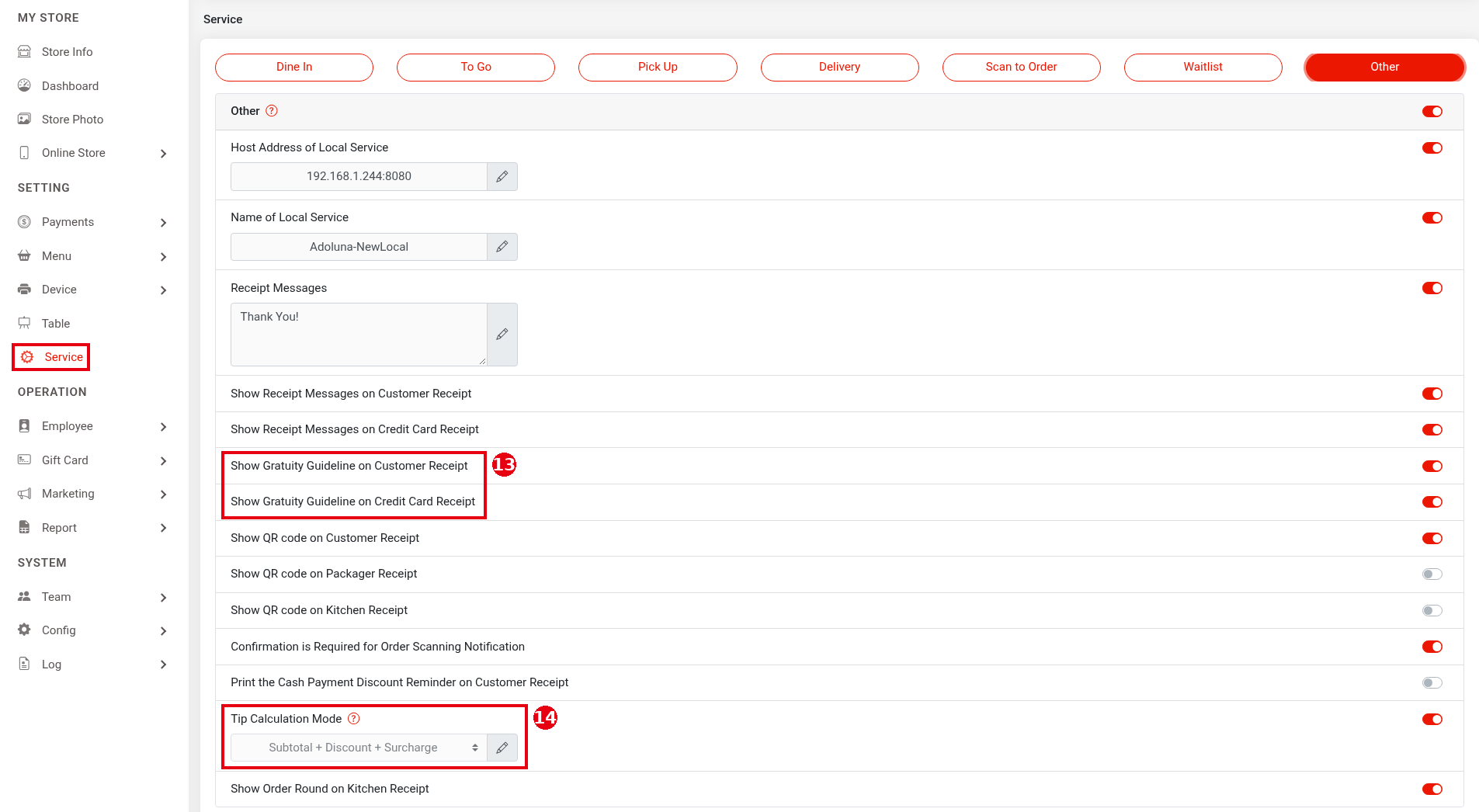Click the Payments dollar icon
1479x812 pixels.
(25, 222)
